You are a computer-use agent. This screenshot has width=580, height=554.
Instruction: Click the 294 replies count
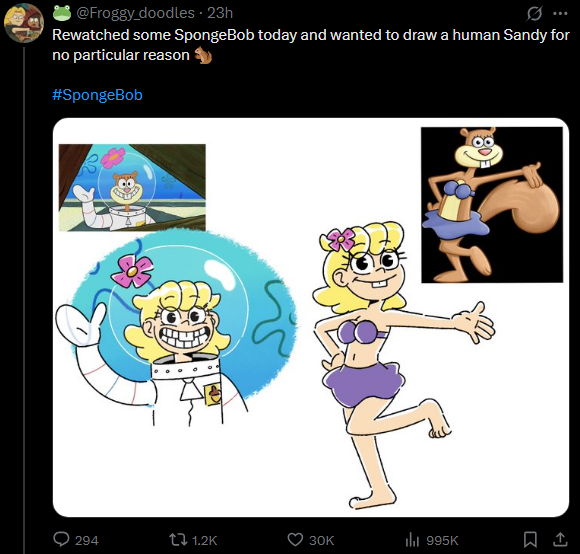(x=87, y=540)
